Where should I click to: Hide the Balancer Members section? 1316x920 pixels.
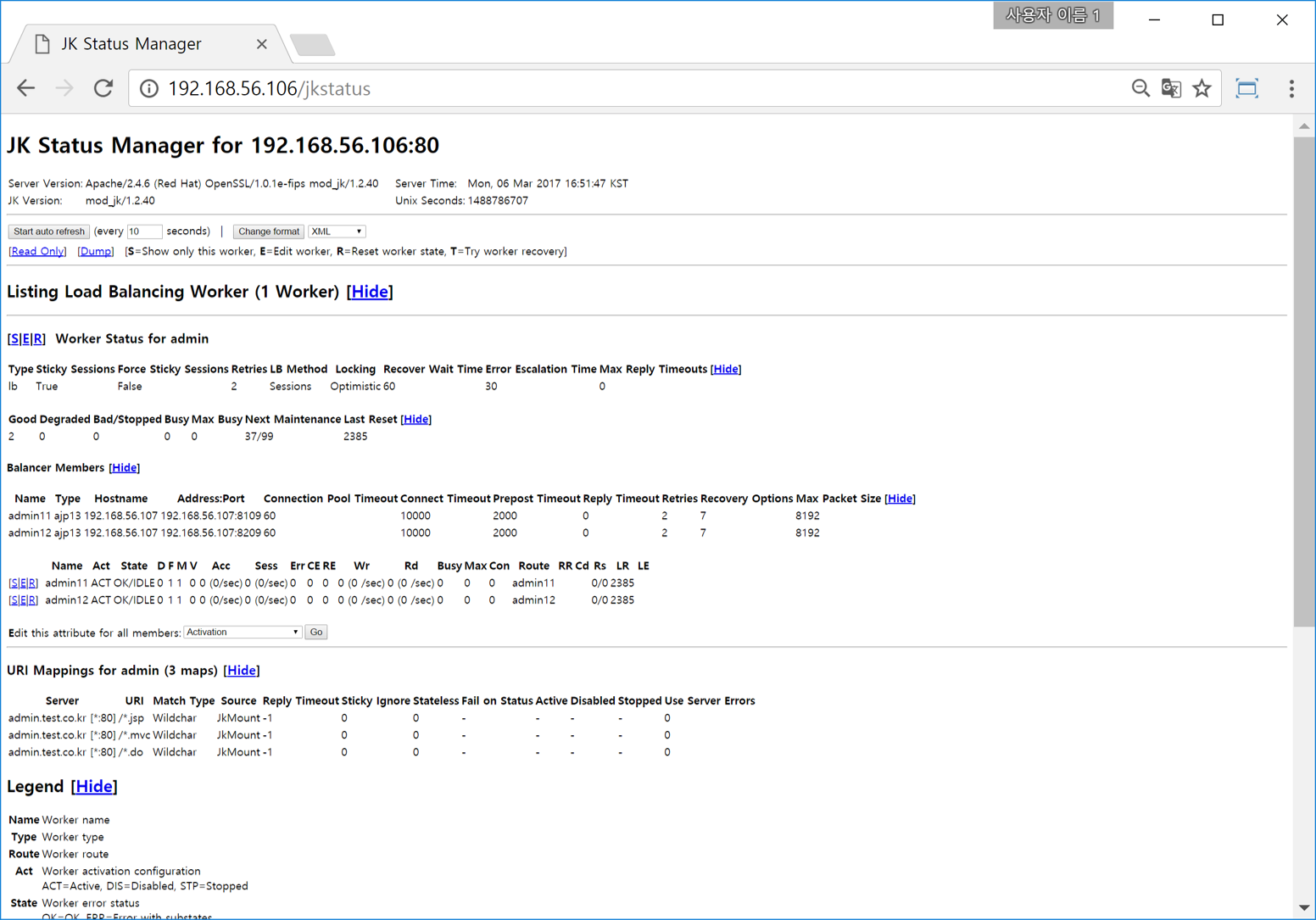(x=125, y=468)
